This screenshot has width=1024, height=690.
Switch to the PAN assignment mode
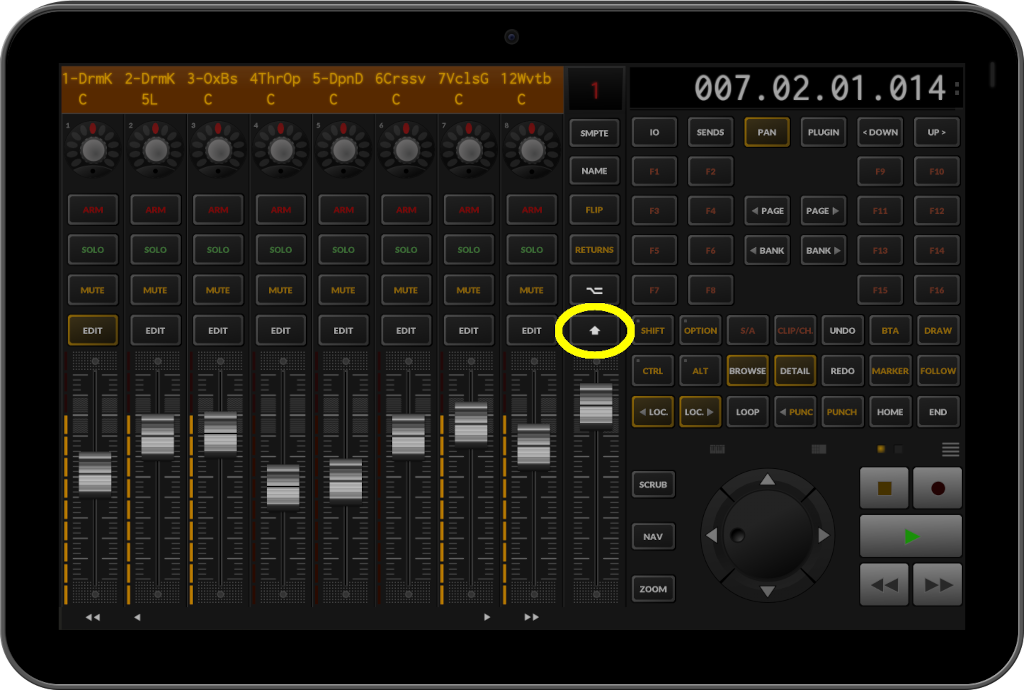[x=766, y=131]
